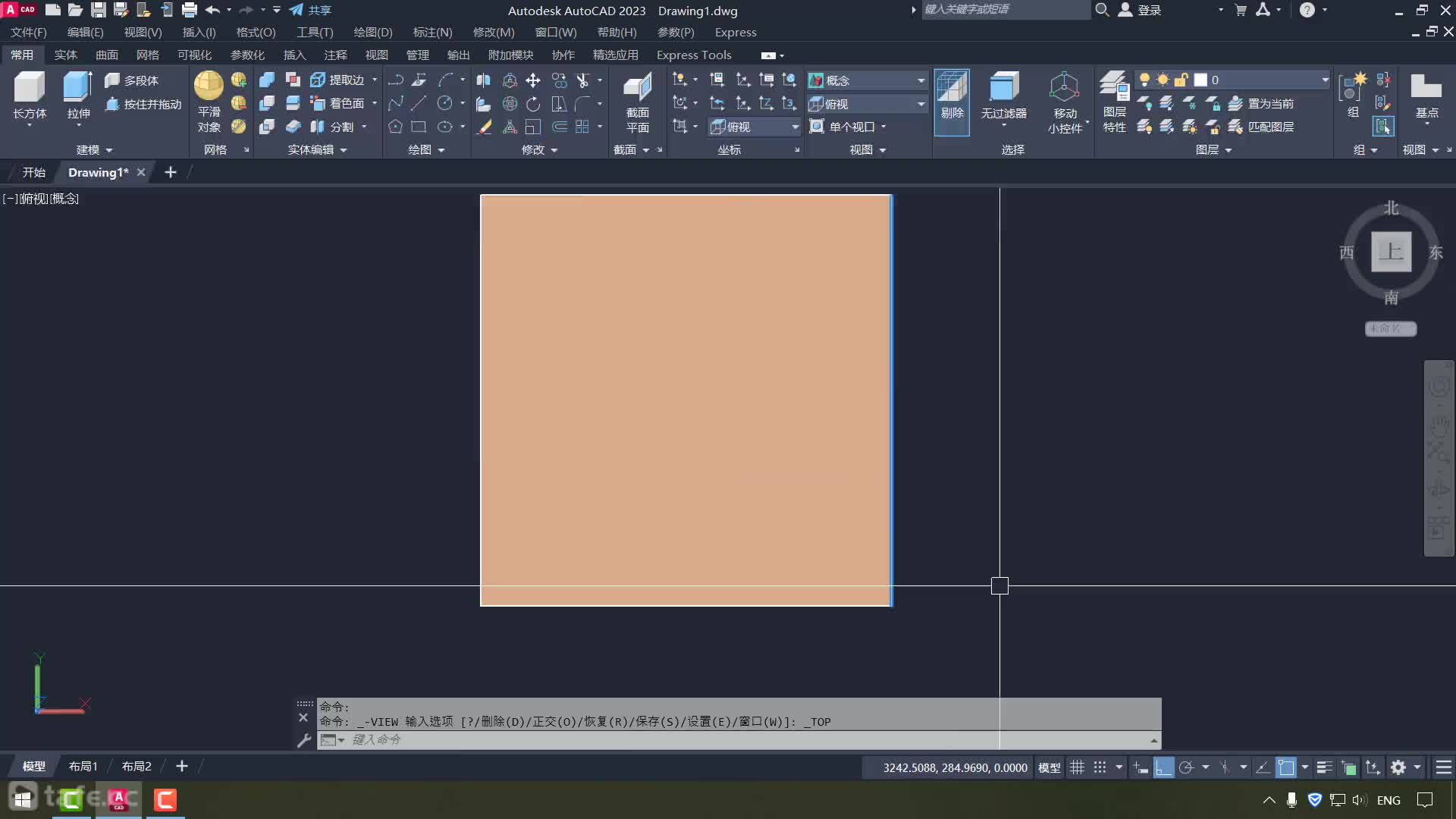Viewport: 1456px width, 819px height.
Task: Open the Express Tools ribbon tab
Action: pos(694,55)
